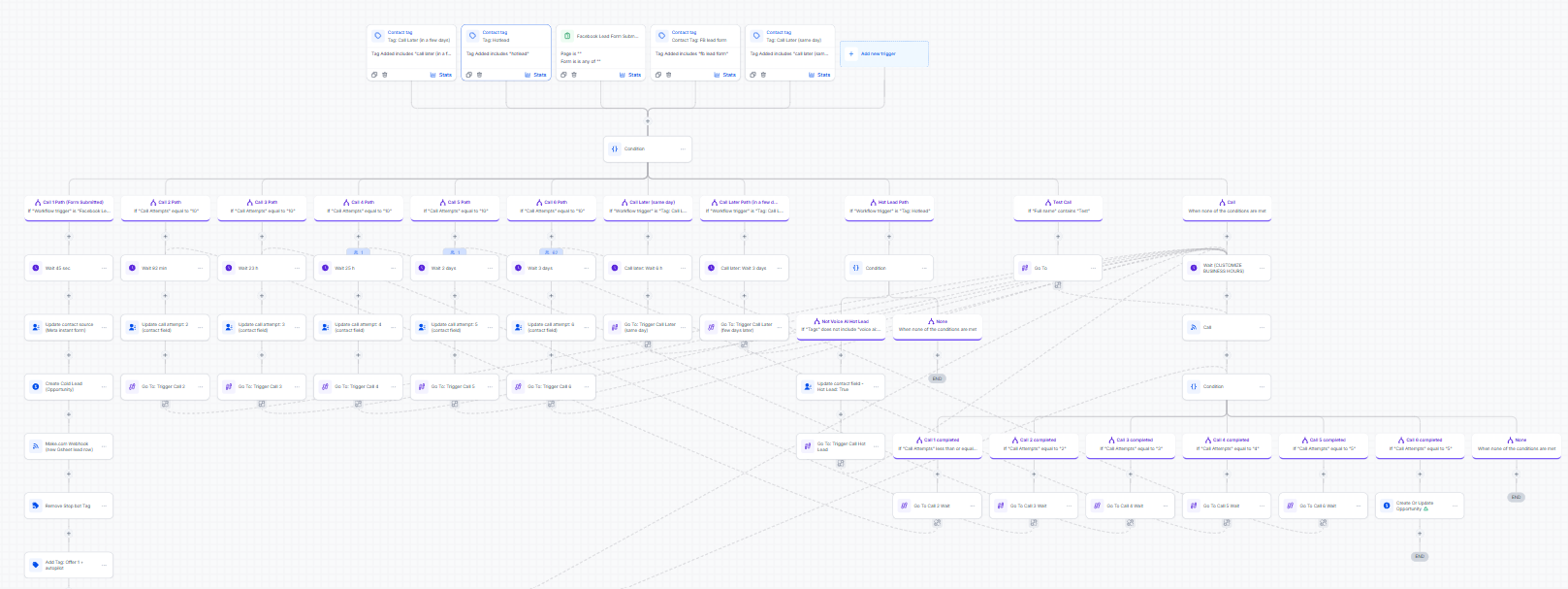Open the three-dot menu on Wait 25 h
Viewport: 1568px width, 589px height.
coord(393,268)
